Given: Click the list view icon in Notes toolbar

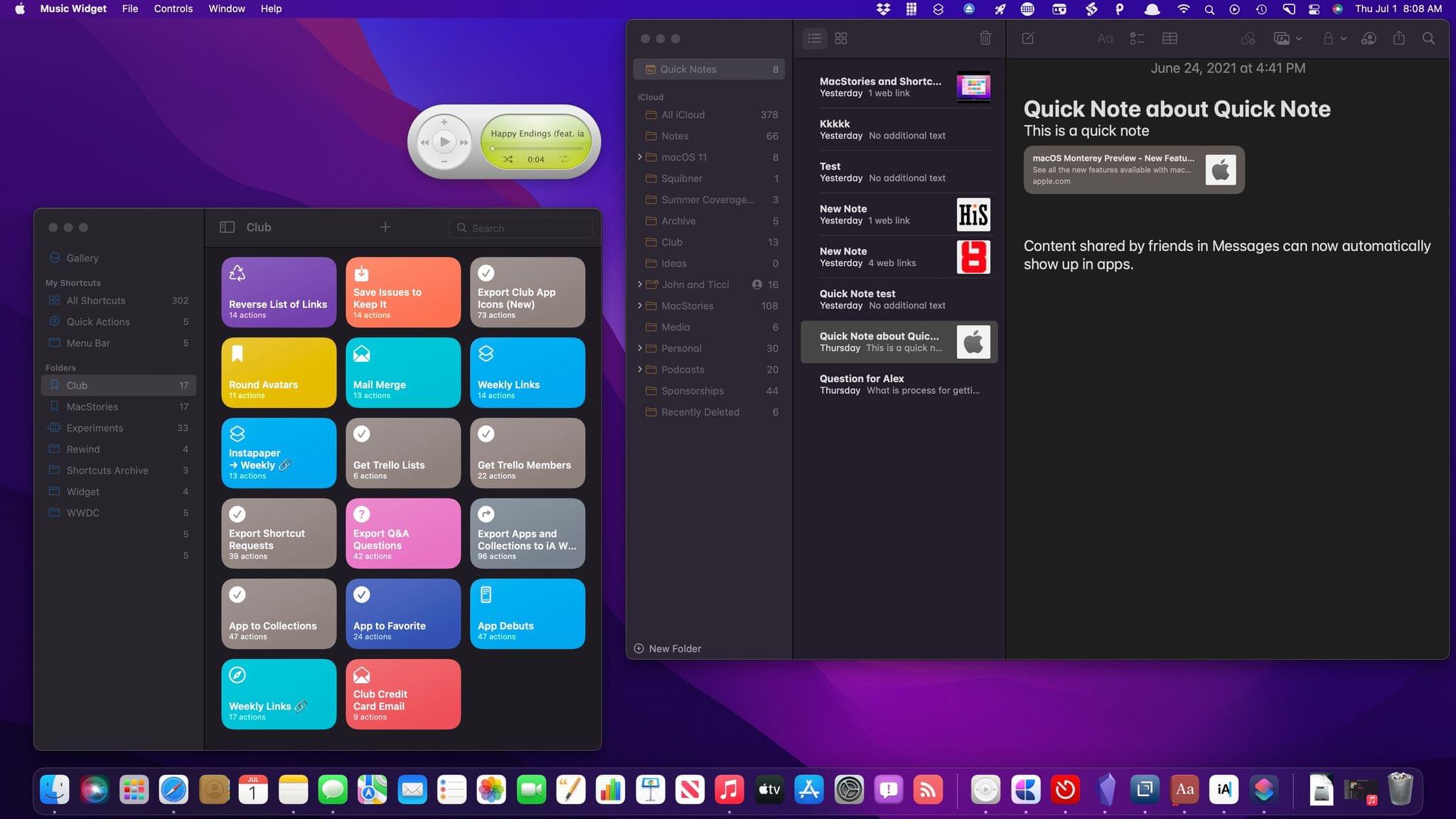Looking at the screenshot, I should pyautogui.click(x=815, y=38).
